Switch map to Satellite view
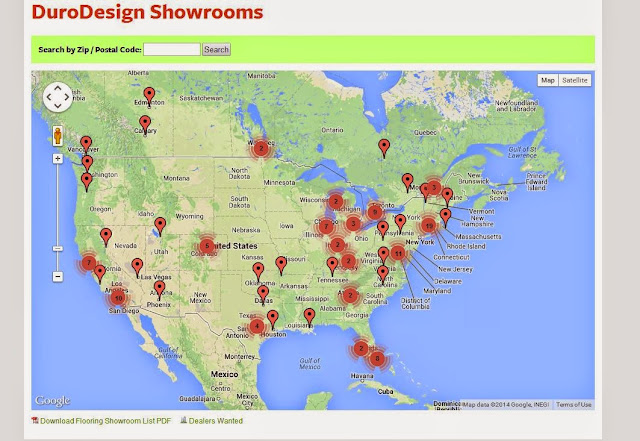 pos(574,80)
